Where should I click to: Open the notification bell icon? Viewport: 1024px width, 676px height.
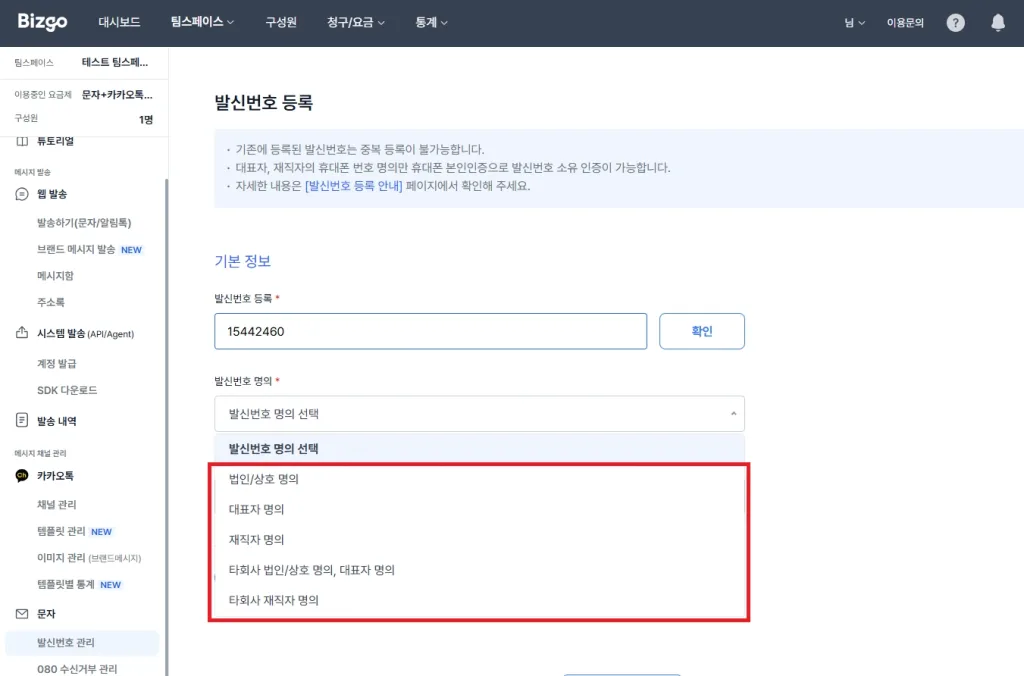pyautogui.click(x=998, y=23)
